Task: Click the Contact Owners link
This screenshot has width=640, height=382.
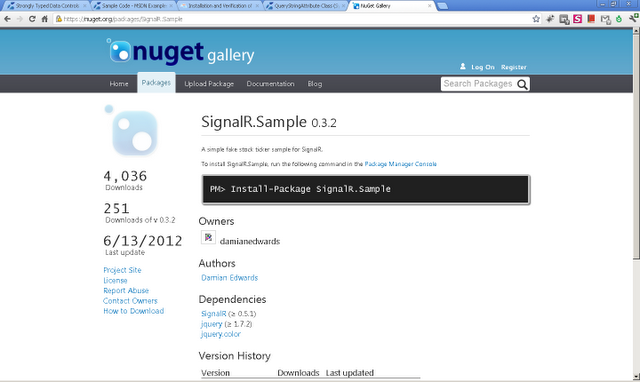Action: (130, 301)
